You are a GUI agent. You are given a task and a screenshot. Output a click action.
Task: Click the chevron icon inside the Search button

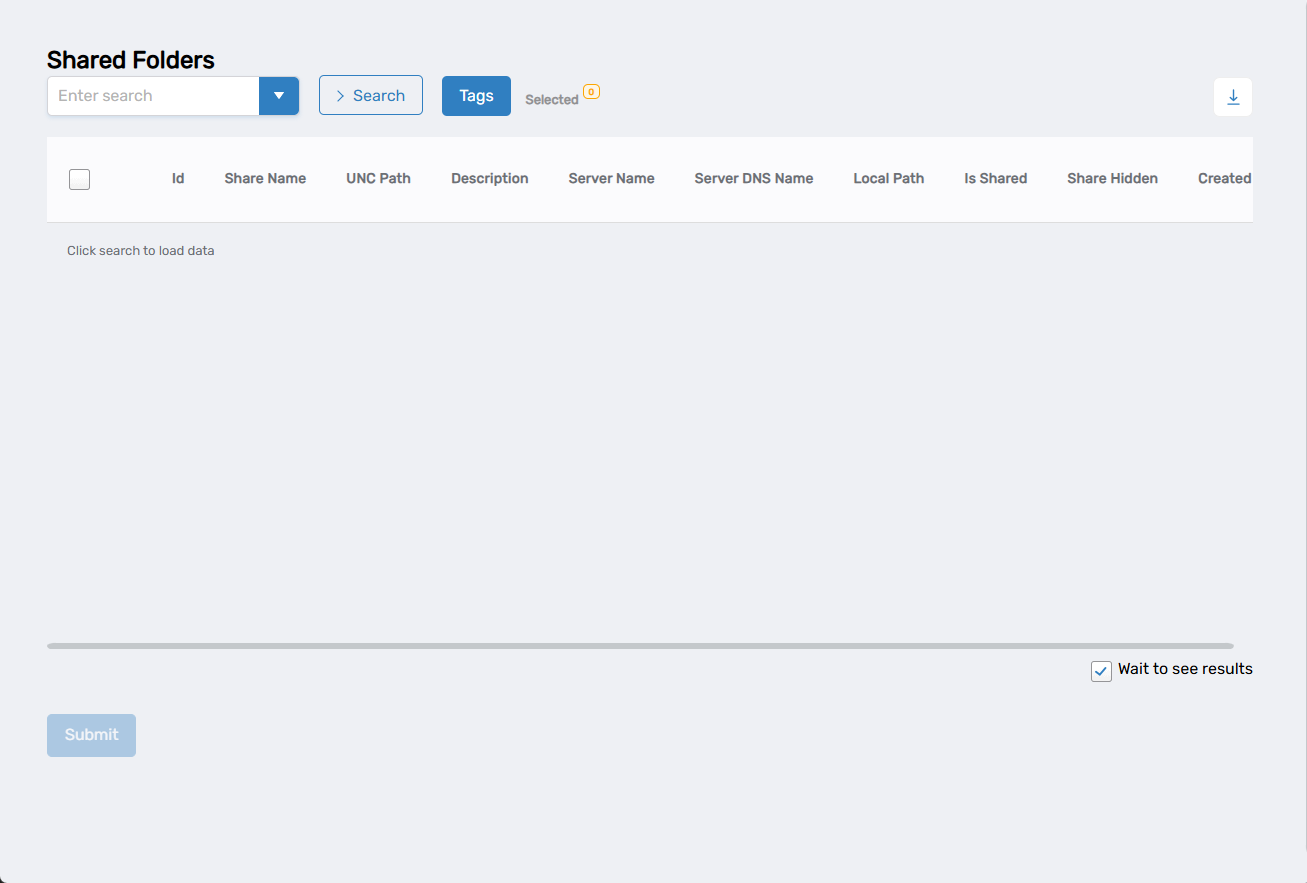coord(341,95)
